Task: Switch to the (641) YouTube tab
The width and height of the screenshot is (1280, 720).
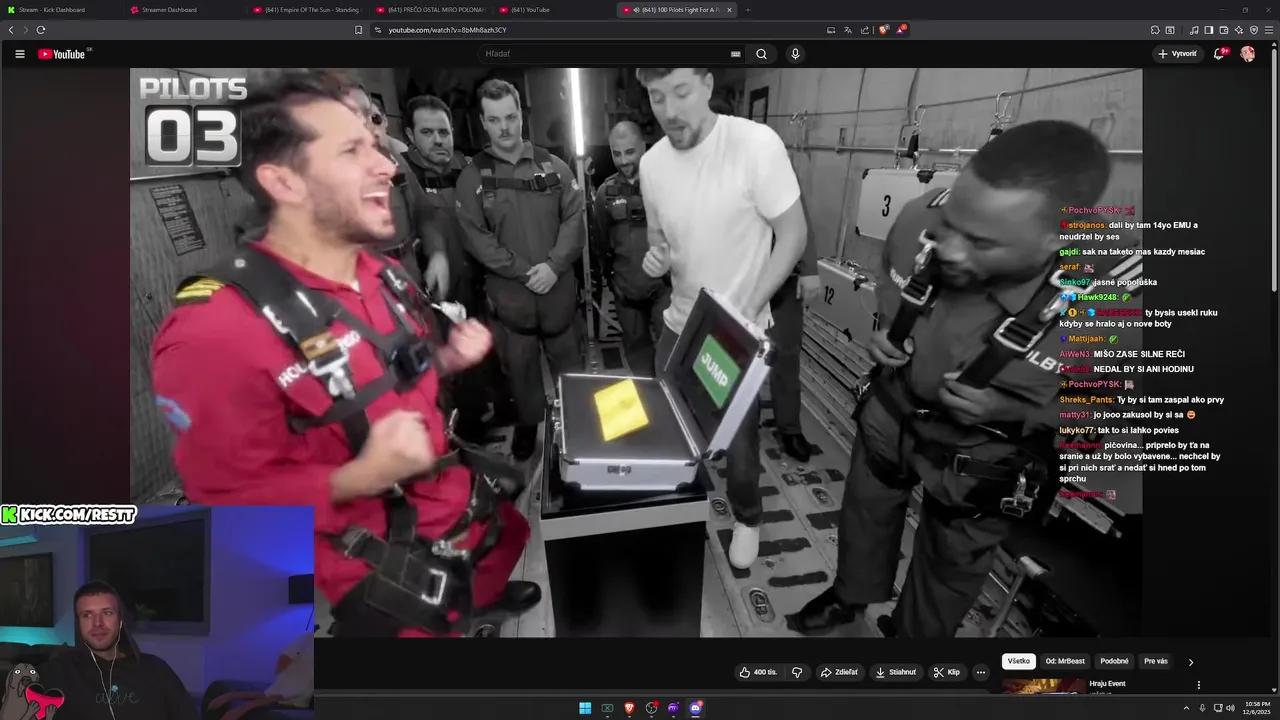Action: tap(553, 10)
